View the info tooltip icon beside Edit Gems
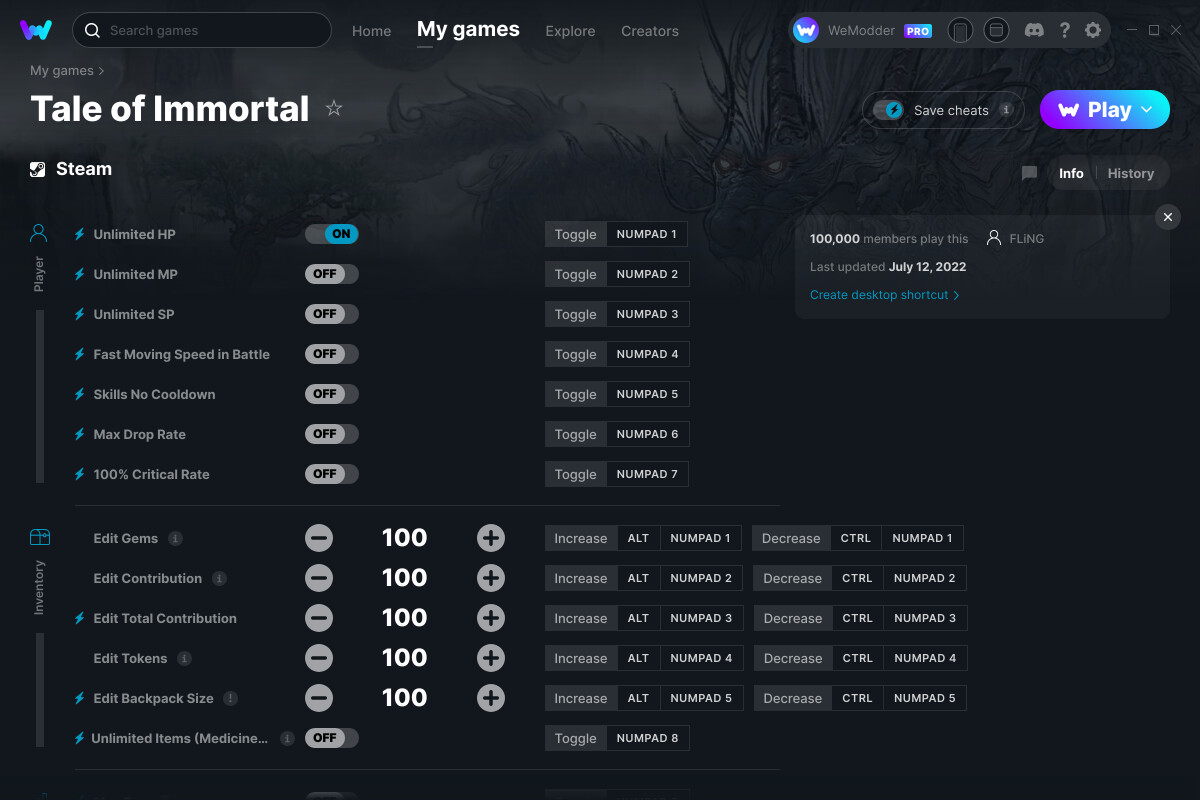 coord(177,538)
